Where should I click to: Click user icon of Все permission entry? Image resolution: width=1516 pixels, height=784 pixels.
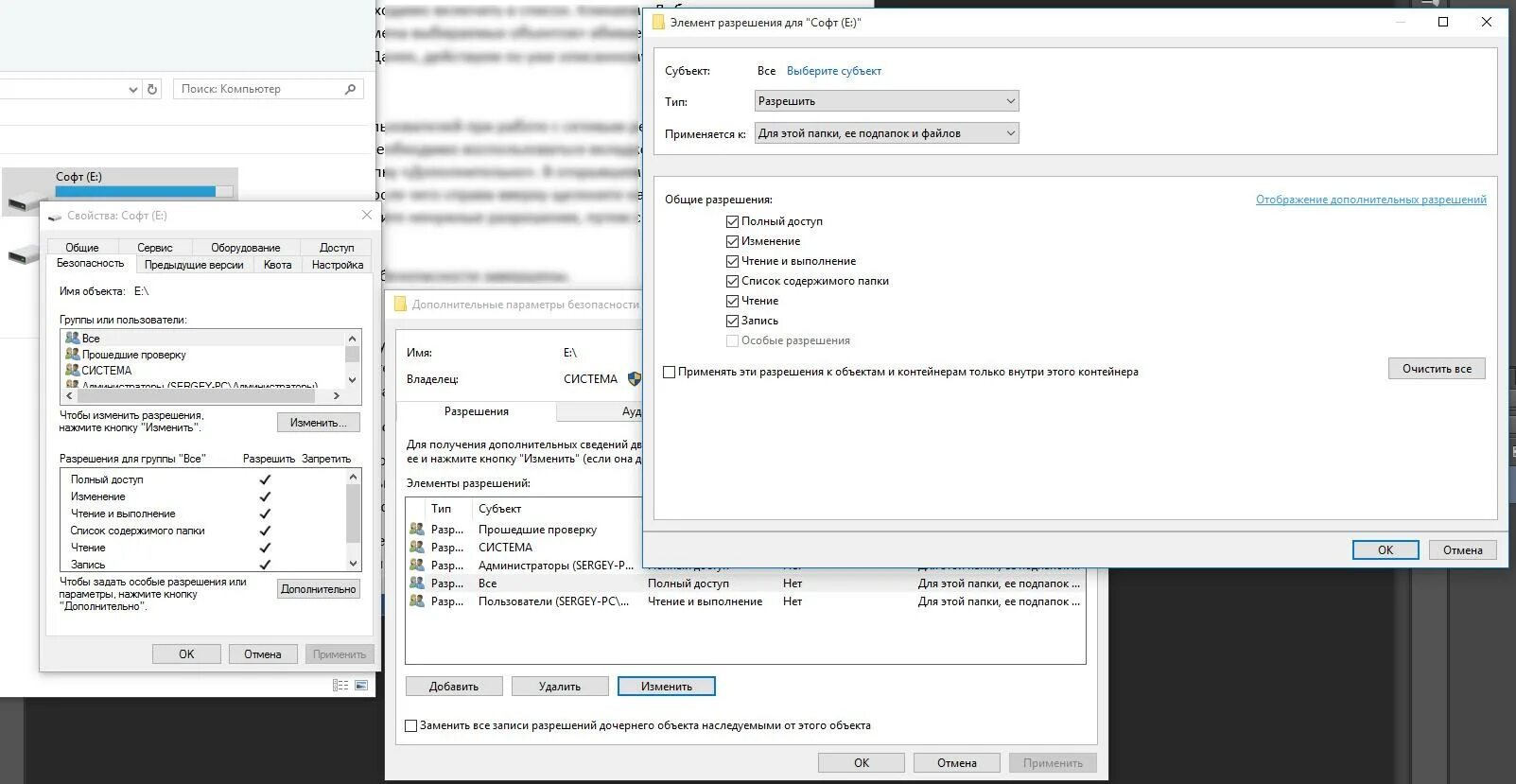point(417,583)
